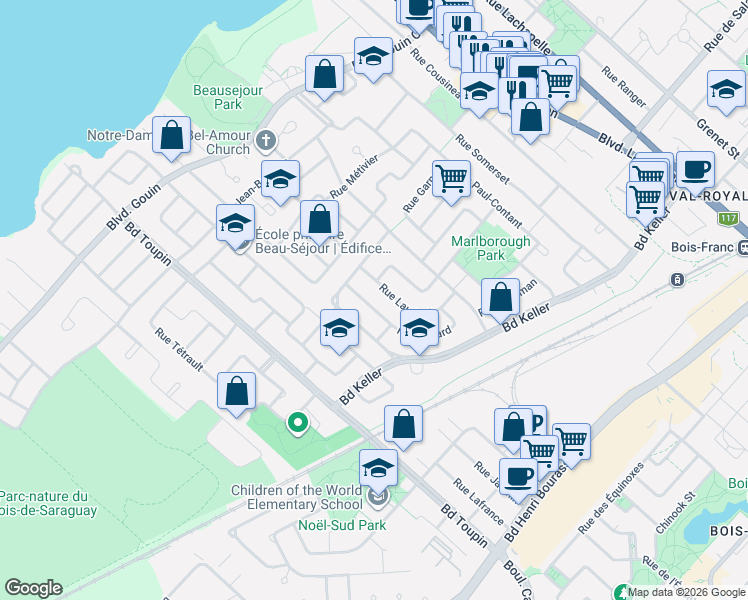This screenshot has height=600, width=748.
Task: Select the Blvd. Gouin street label
Action: [133, 207]
